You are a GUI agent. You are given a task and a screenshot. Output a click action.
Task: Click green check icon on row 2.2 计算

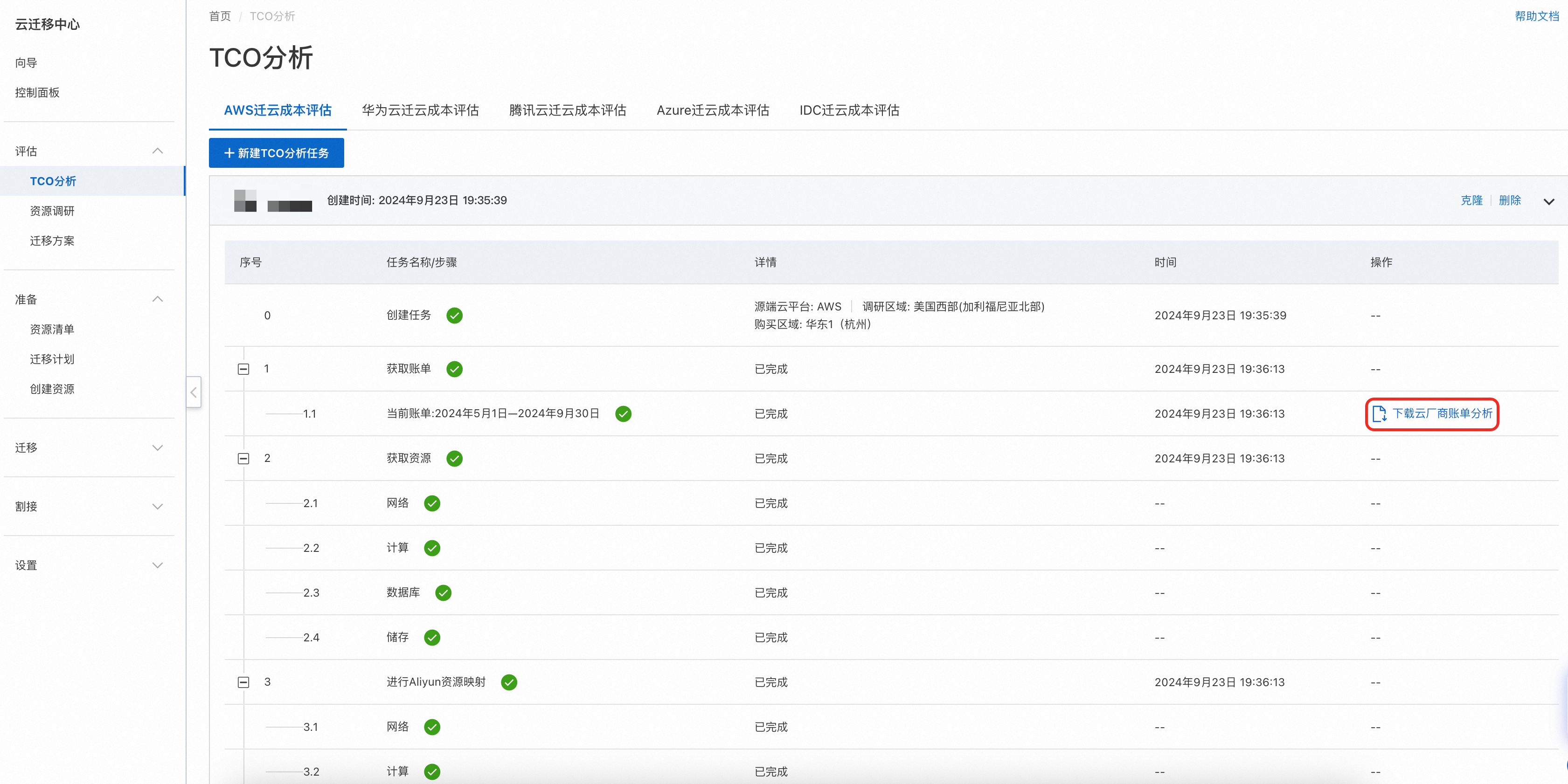pyautogui.click(x=431, y=548)
